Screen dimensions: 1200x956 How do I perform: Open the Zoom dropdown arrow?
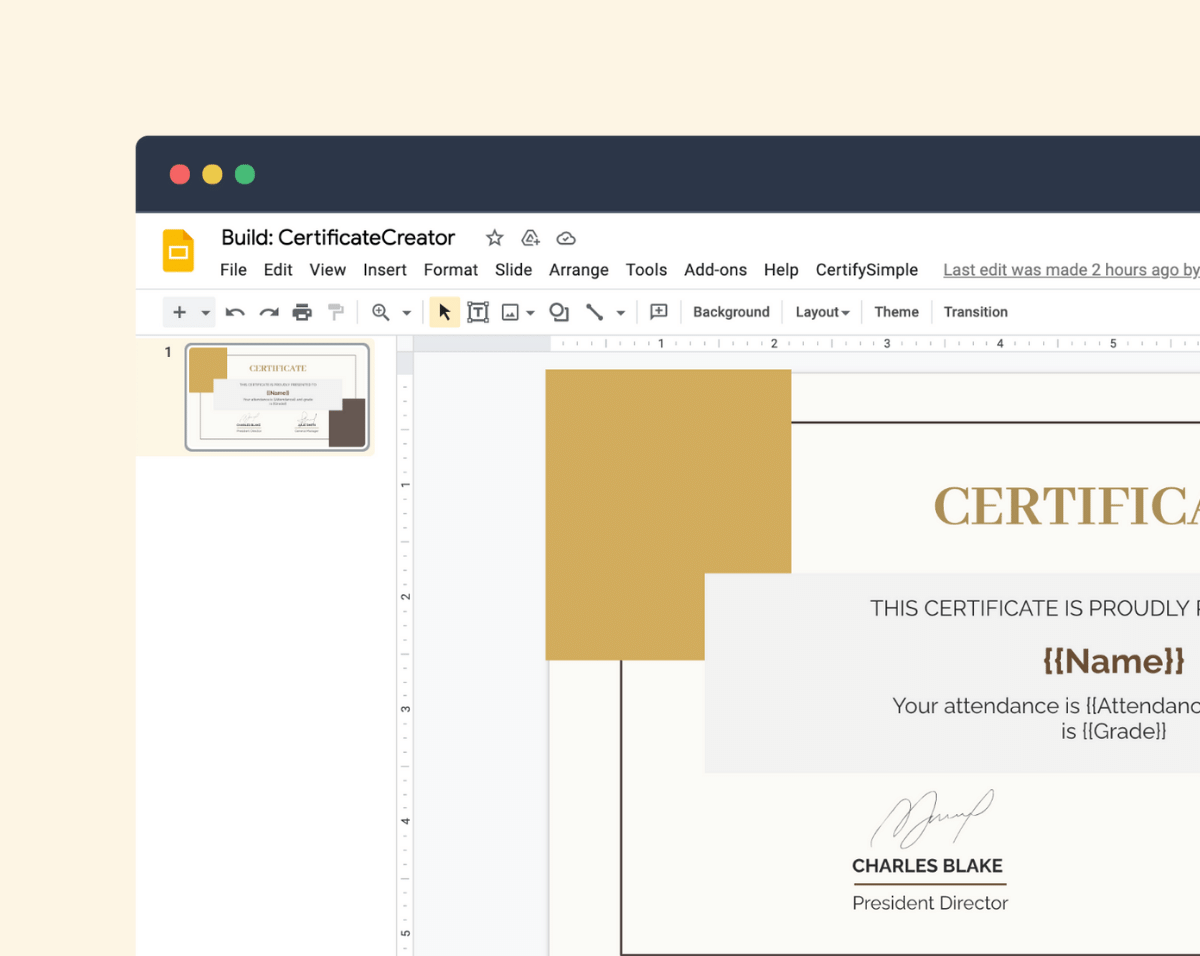407,313
